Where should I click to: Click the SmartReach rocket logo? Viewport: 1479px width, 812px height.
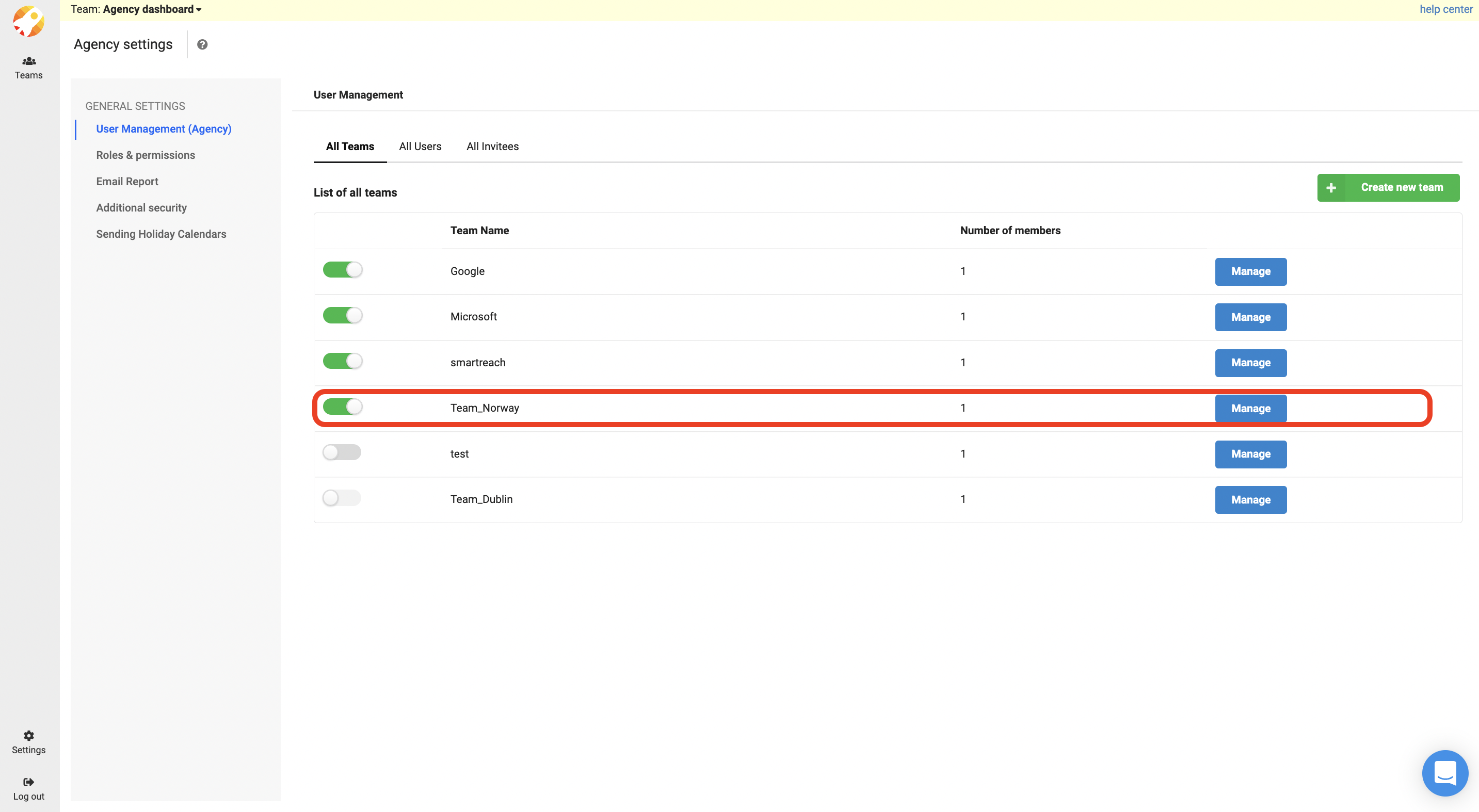point(29,22)
